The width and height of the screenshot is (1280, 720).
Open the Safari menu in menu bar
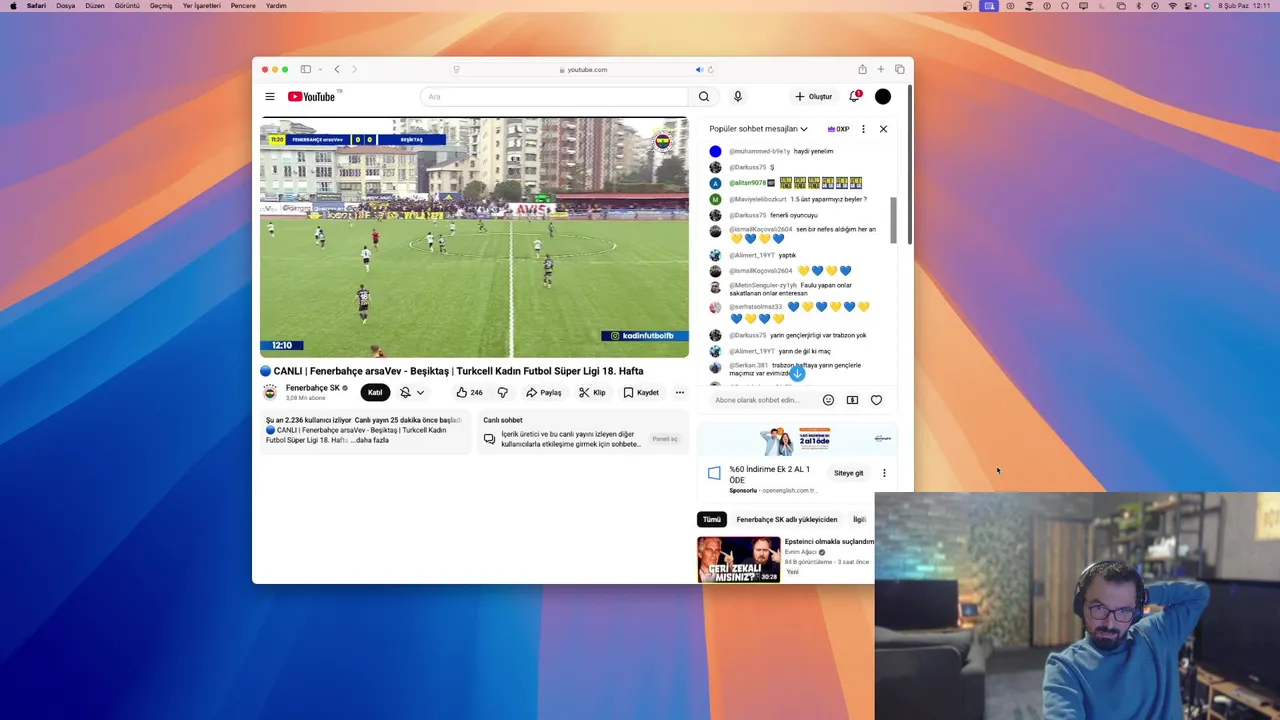pos(36,6)
